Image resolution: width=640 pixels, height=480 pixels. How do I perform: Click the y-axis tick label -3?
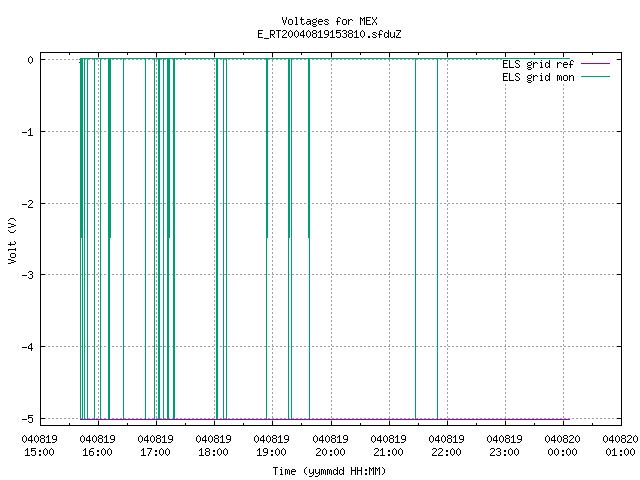[28, 275]
